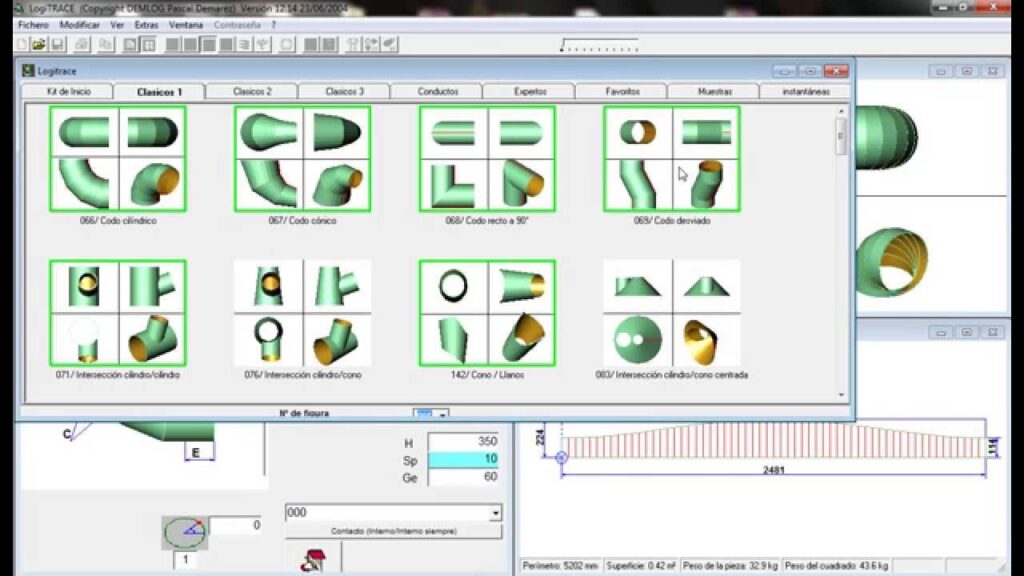Click the angle orientation circle icon
The width and height of the screenshot is (1024, 576).
[185, 532]
